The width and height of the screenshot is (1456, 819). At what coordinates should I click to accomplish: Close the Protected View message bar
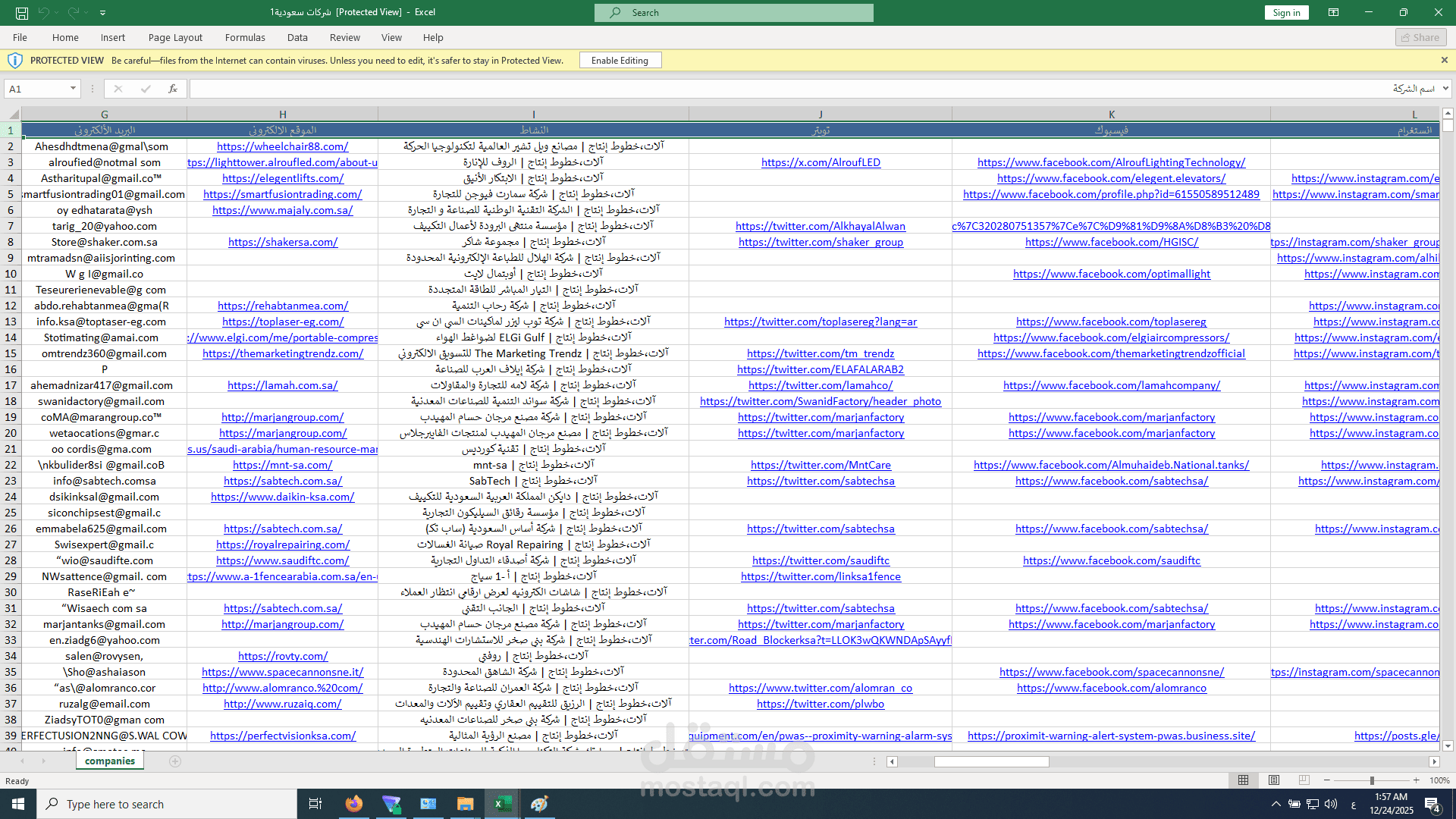(x=1444, y=61)
